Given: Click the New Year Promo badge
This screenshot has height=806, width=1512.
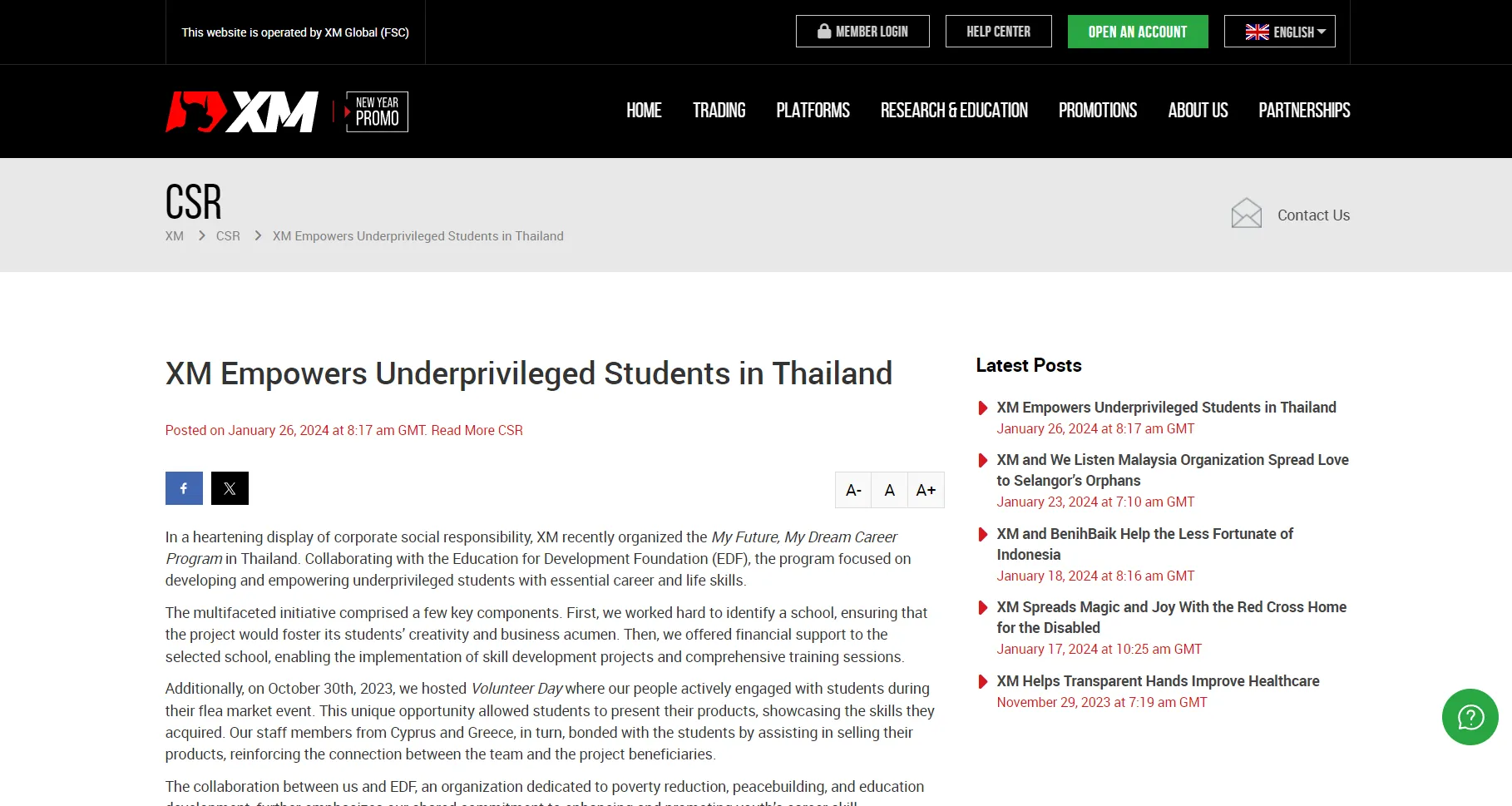Looking at the screenshot, I should tap(376, 111).
